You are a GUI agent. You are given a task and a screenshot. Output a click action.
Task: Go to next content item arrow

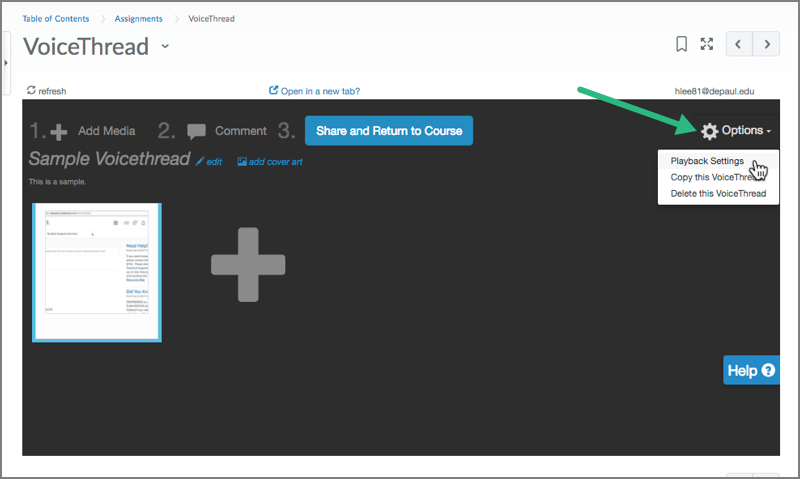click(766, 44)
